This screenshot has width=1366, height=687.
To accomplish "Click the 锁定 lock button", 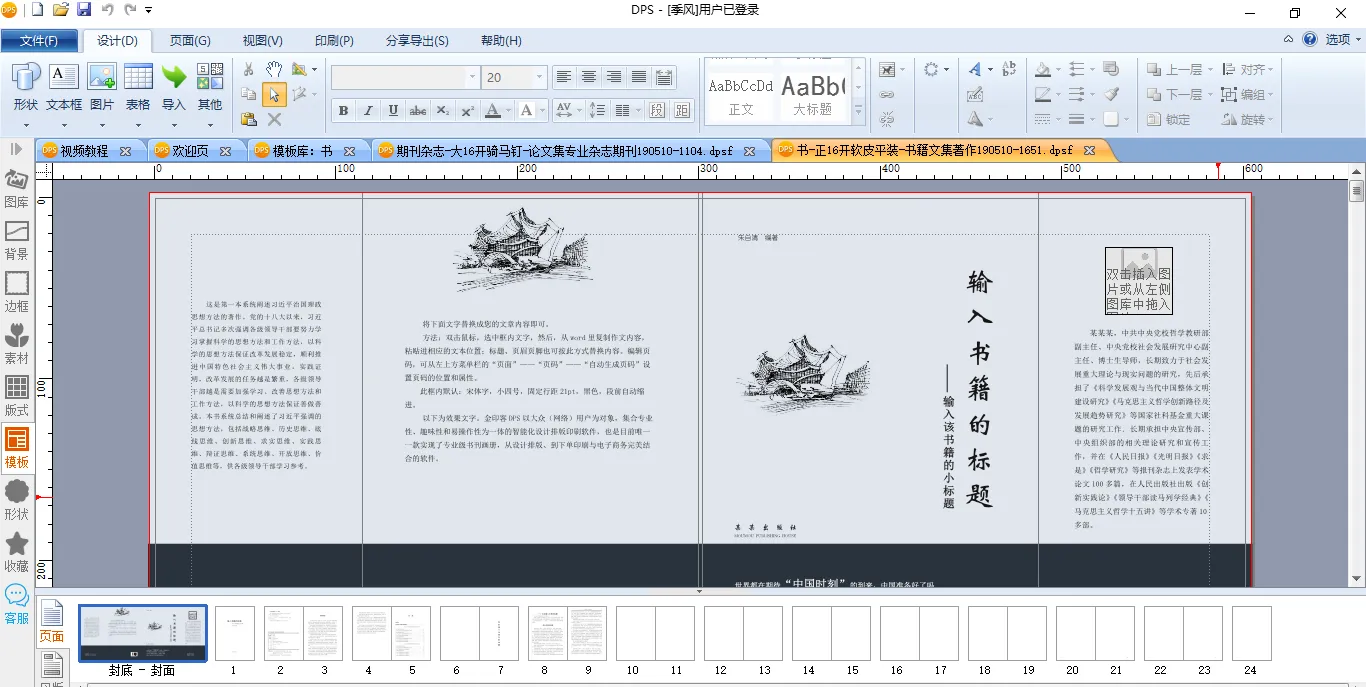I will pos(1169,119).
